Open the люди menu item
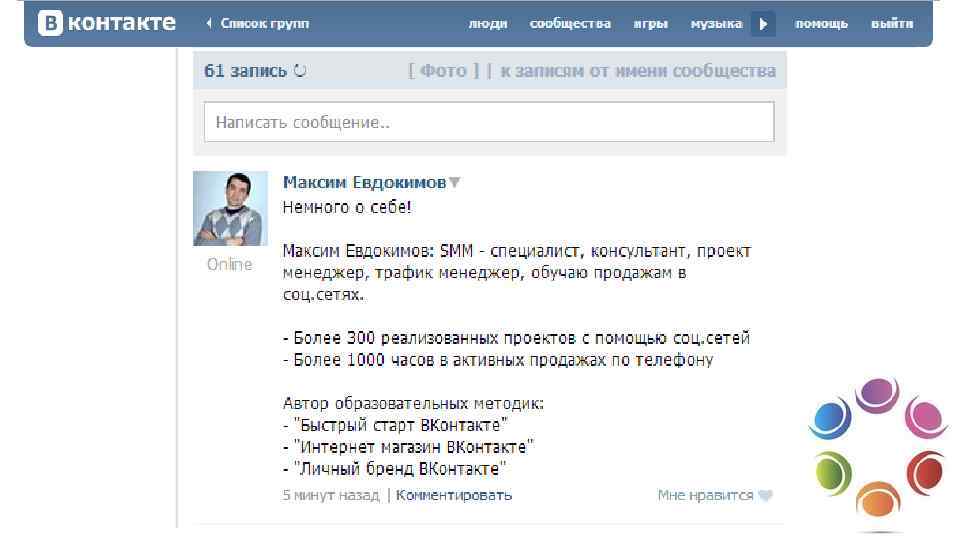The height and width of the screenshot is (540, 960). click(488, 23)
